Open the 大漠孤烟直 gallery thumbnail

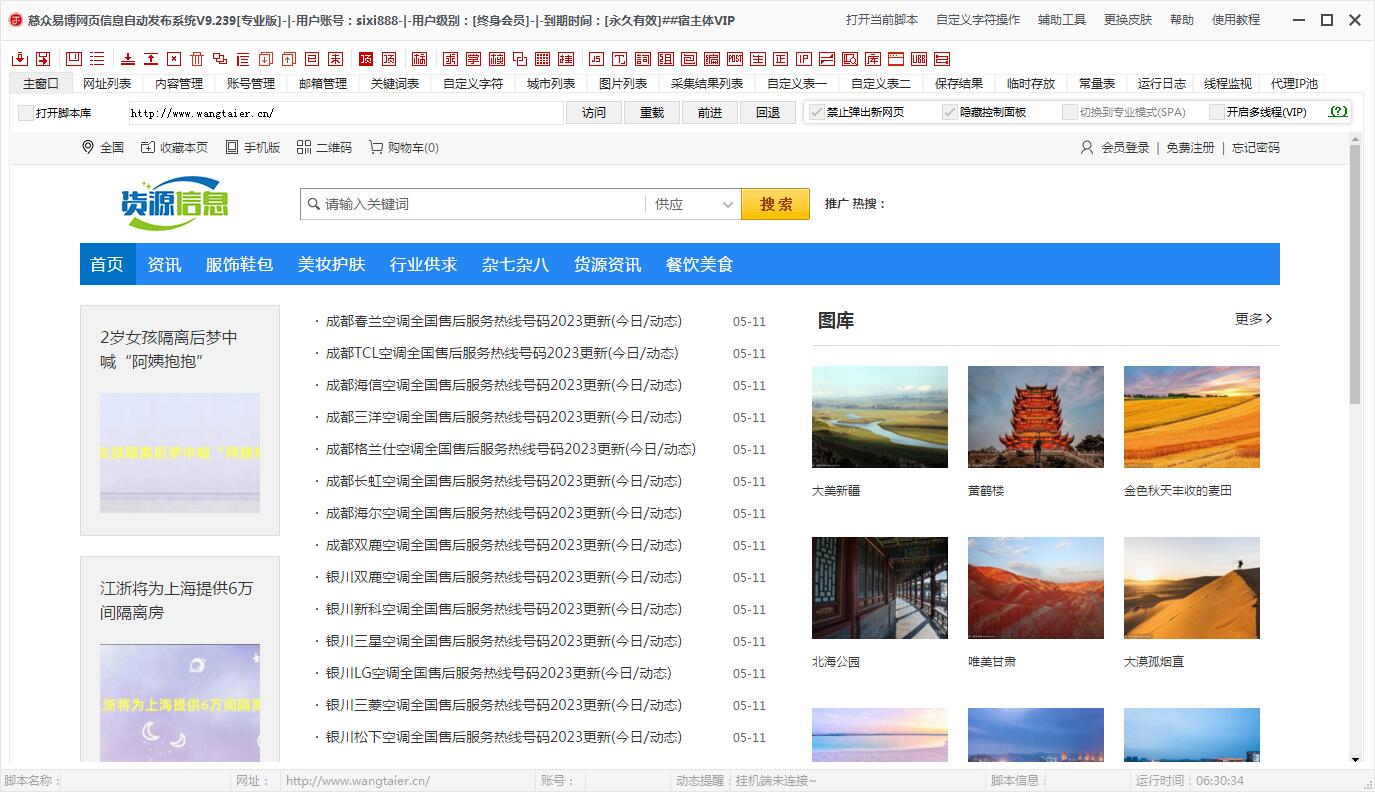1192,588
